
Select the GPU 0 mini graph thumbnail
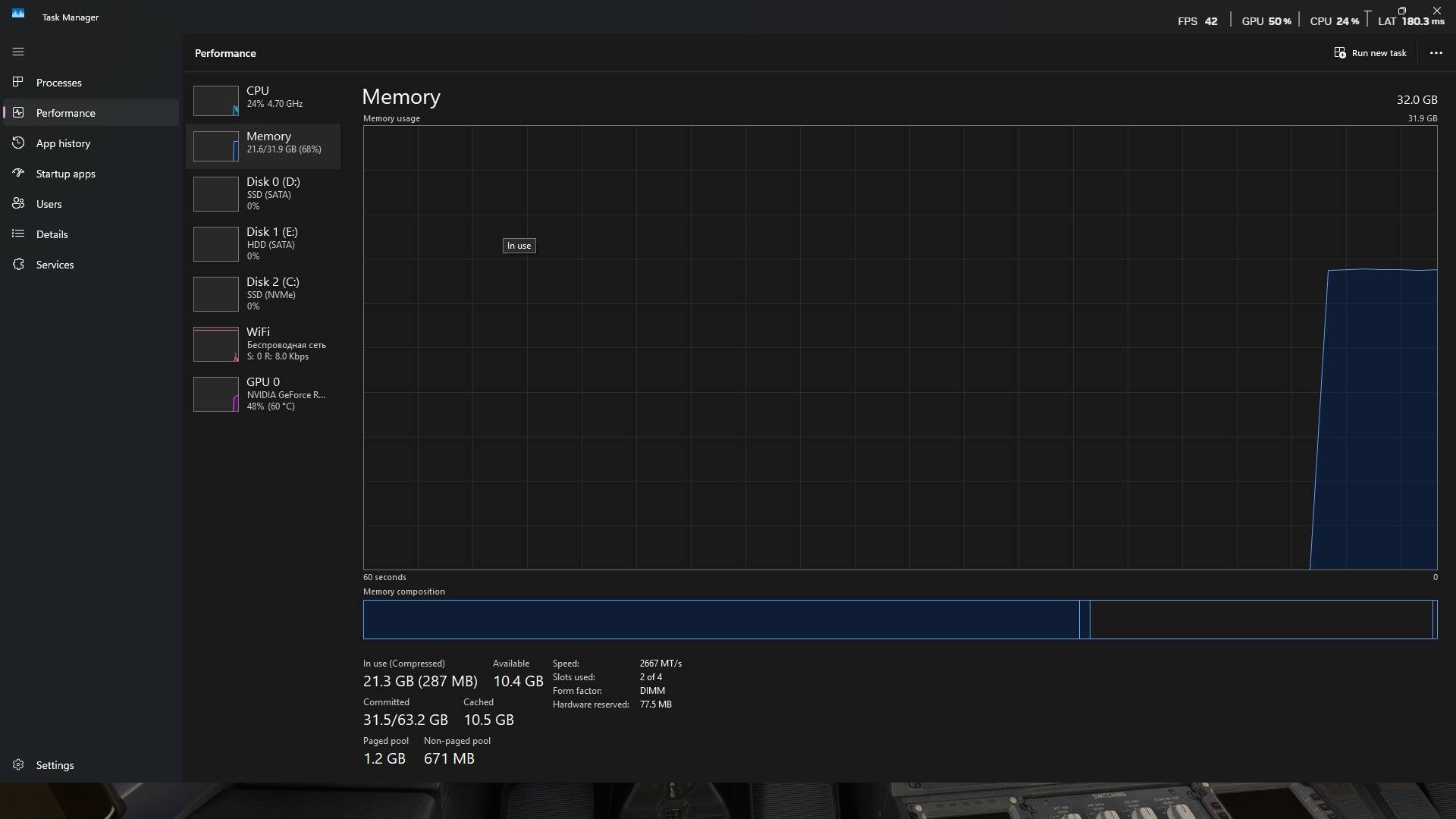pyautogui.click(x=216, y=394)
